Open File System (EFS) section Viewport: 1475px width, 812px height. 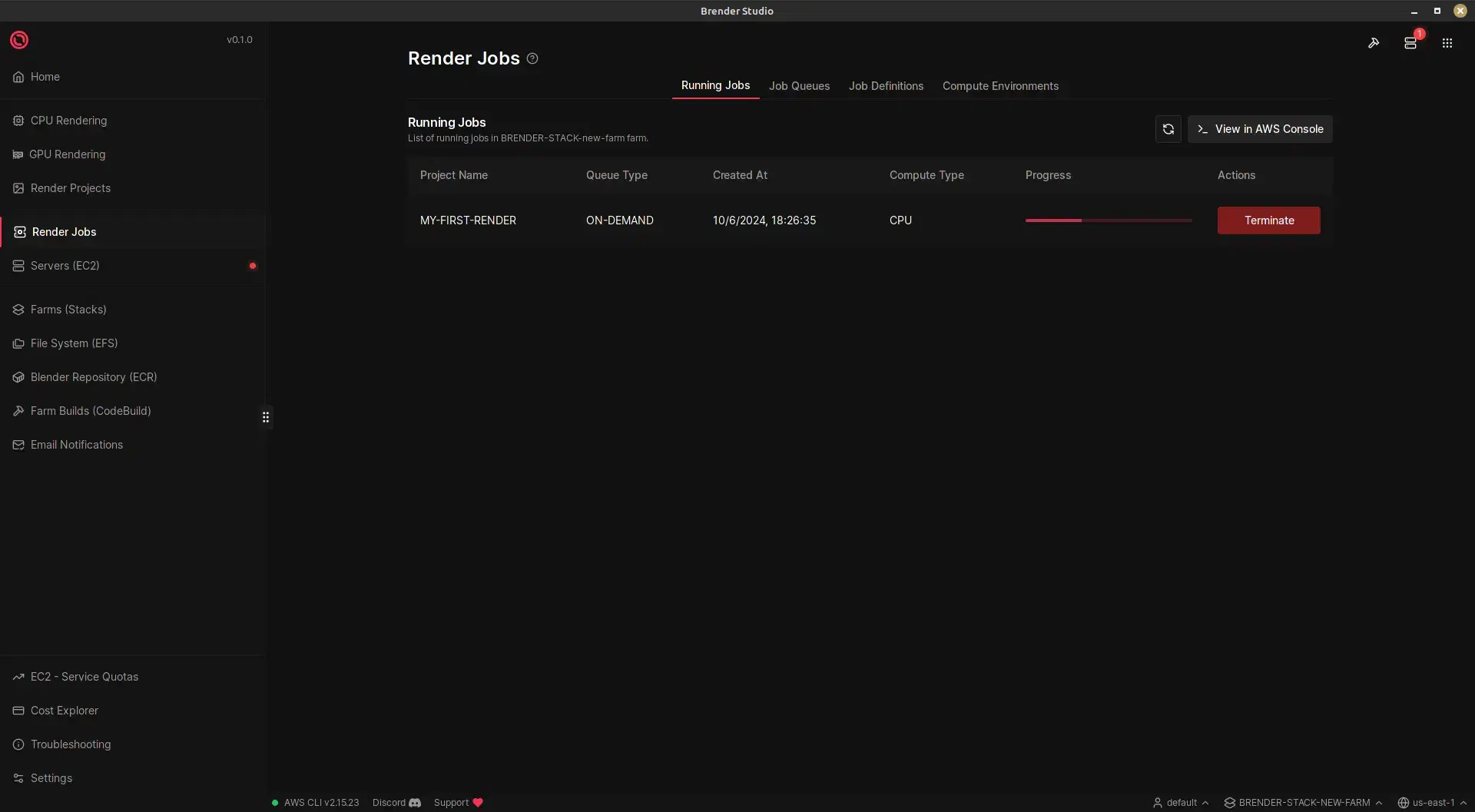[74, 343]
